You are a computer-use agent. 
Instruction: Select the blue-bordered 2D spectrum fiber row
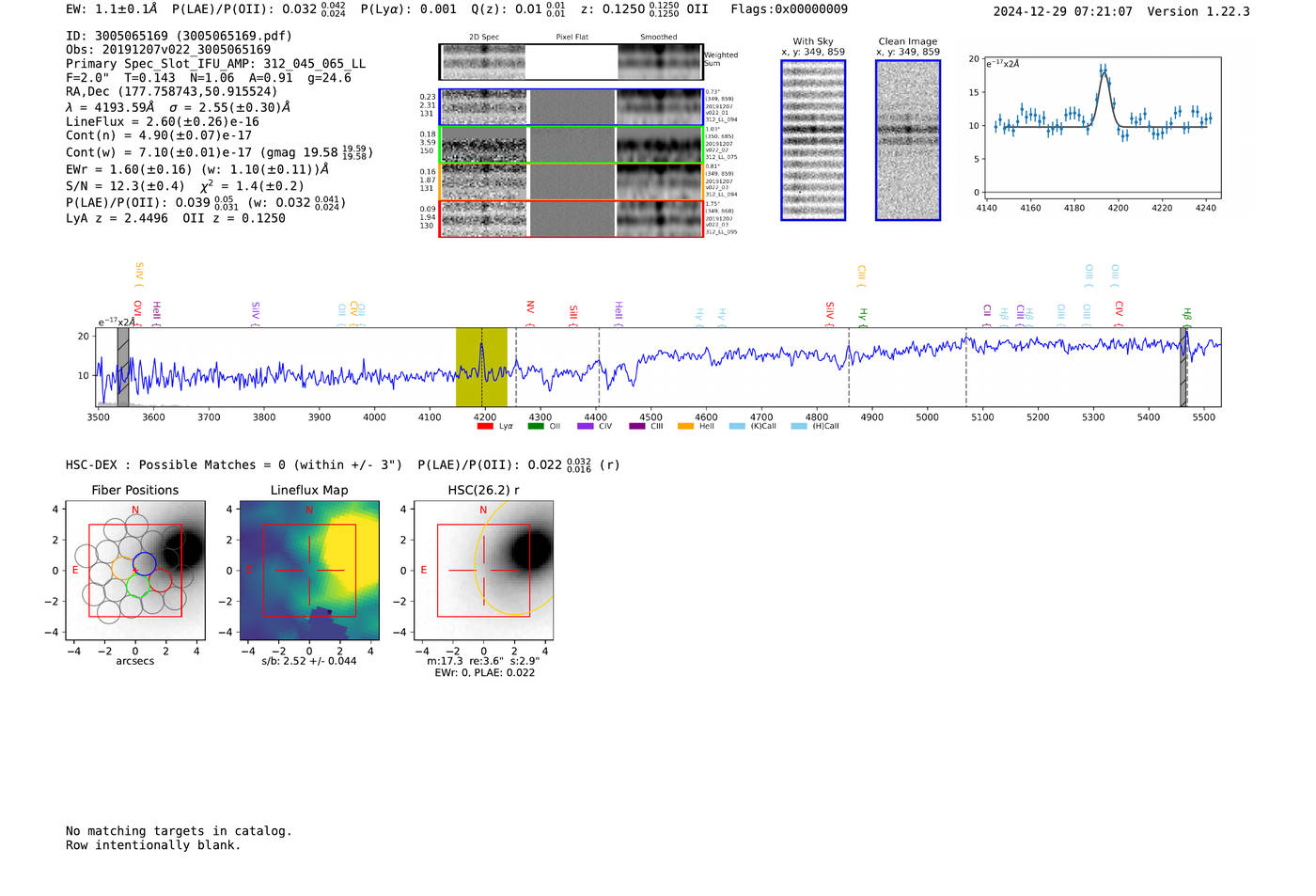tap(572, 107)
